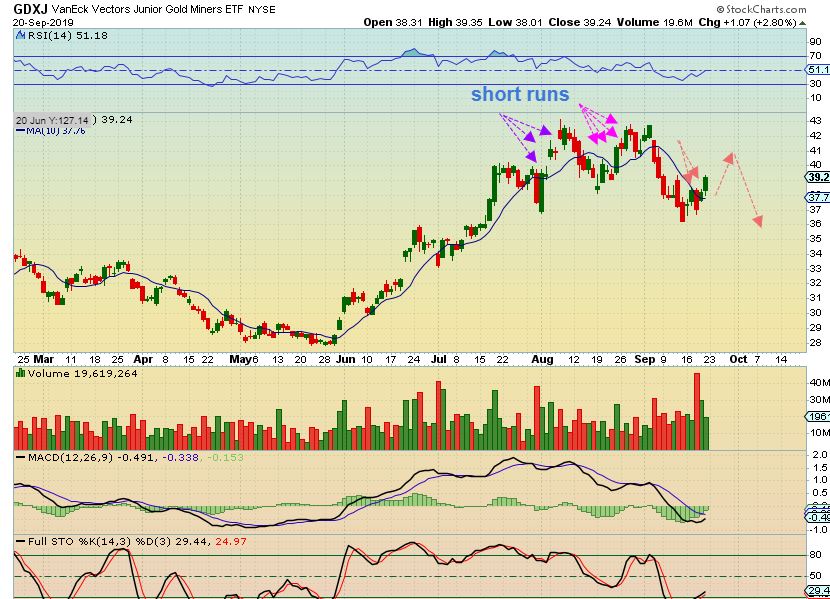Click the tallest red volume bar in September
The width and height of the screenshot is (830, 599).
[697, 412]
